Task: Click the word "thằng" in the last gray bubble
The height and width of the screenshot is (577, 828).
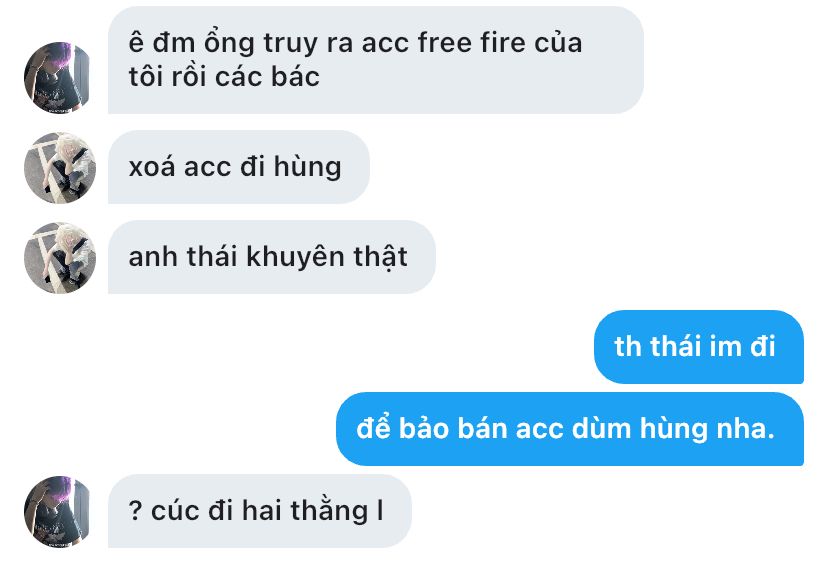Action: click(x=329, y=512)
